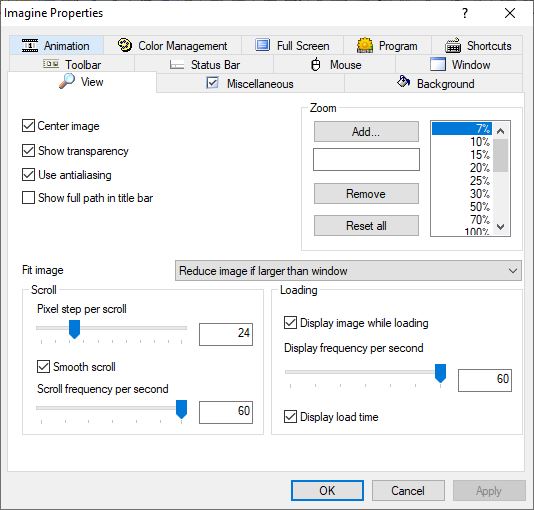This screenshot has width=534, height=510.
Task: Click the Program gear icon
Action: pyautogui.click(x=365, y=45)
